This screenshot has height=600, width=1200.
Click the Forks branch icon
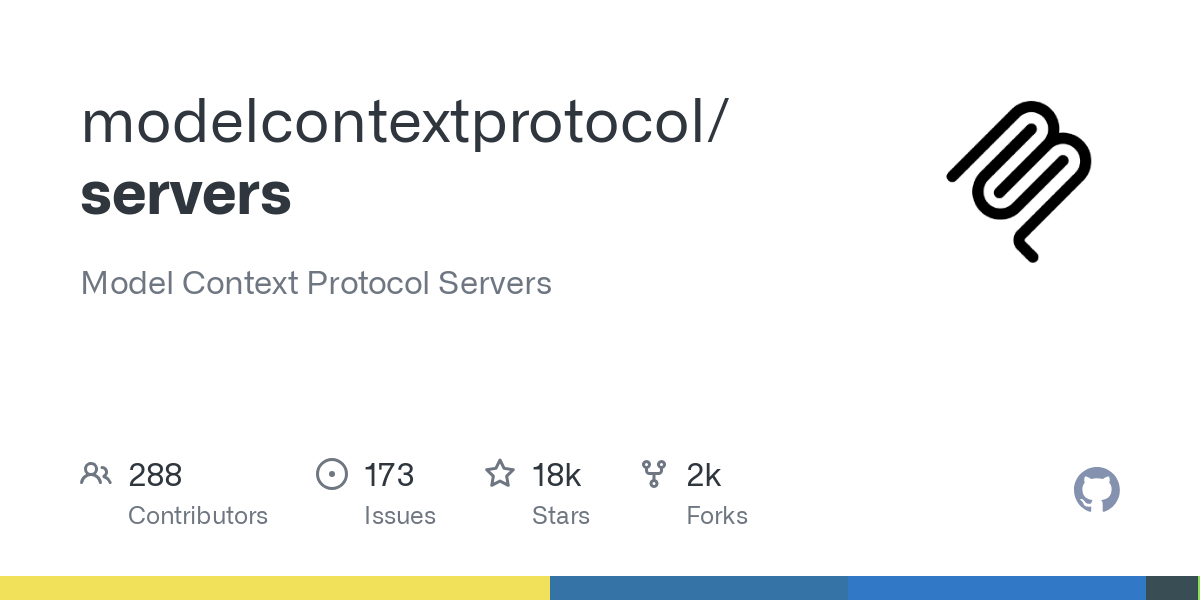click(x=654, y=474)
